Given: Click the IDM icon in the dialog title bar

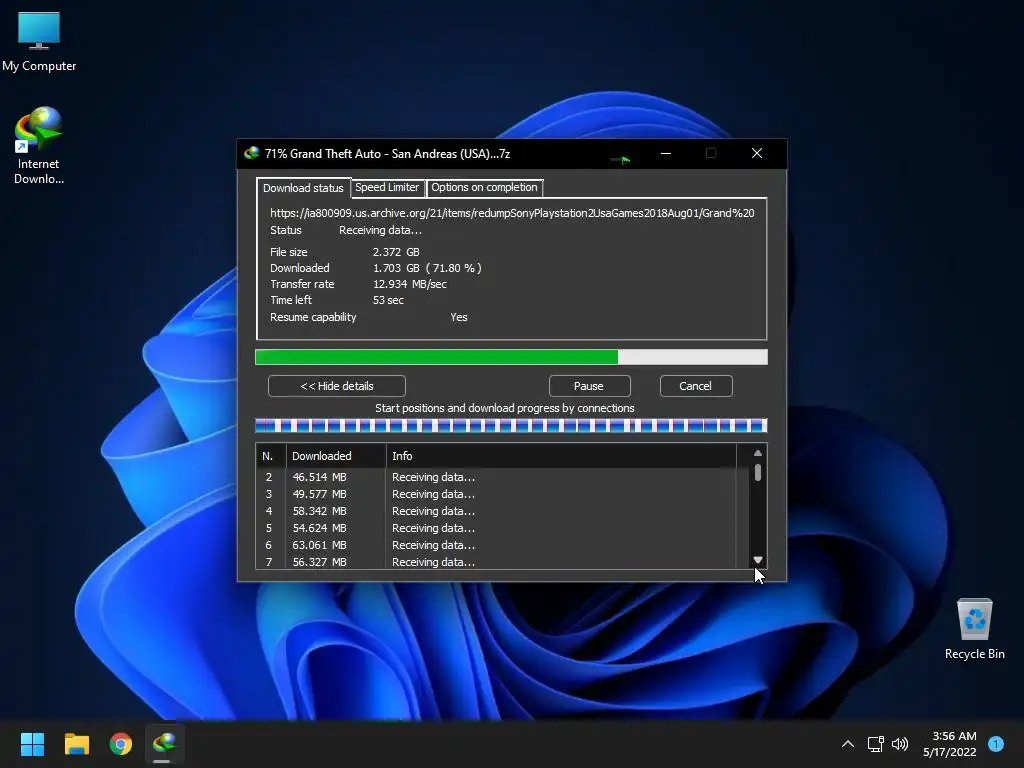Looking at the screenshot, I should [251, 153].
